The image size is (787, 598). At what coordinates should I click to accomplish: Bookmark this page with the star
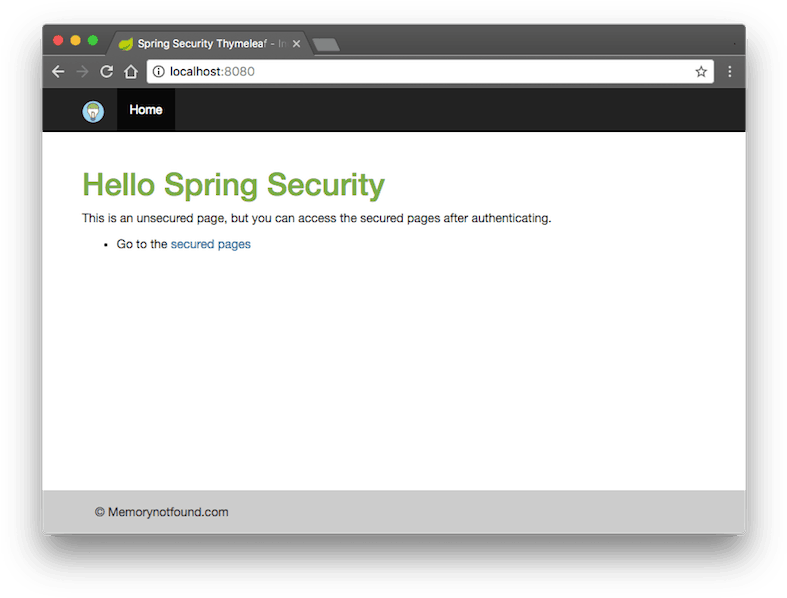click(x=701, y=72)
